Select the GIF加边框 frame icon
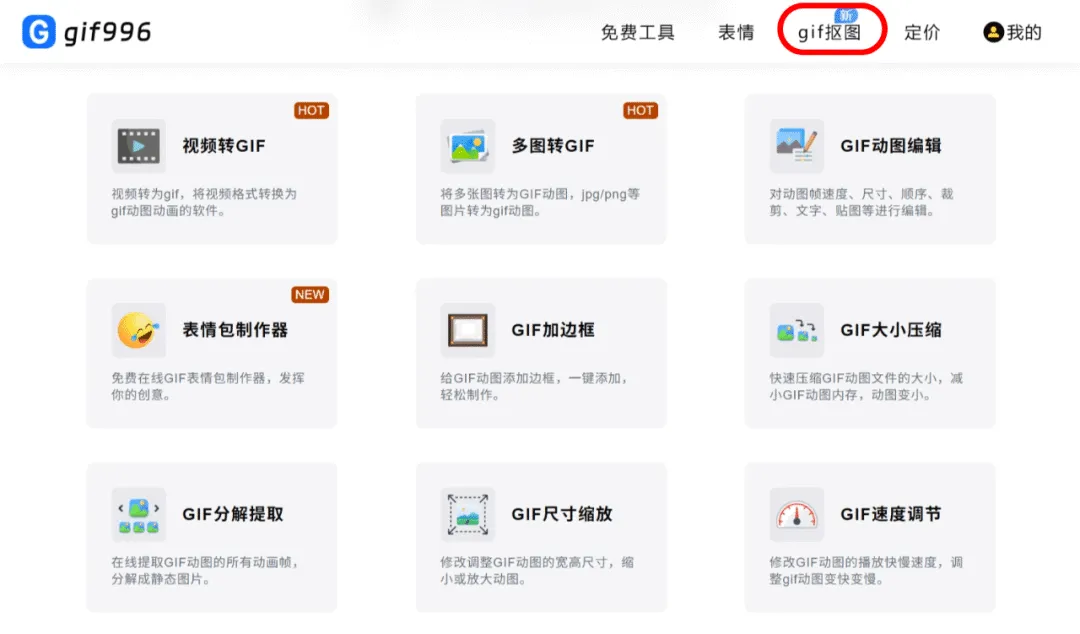Image resolution: width=1080 pixels, height=634 pixels. 467,328
